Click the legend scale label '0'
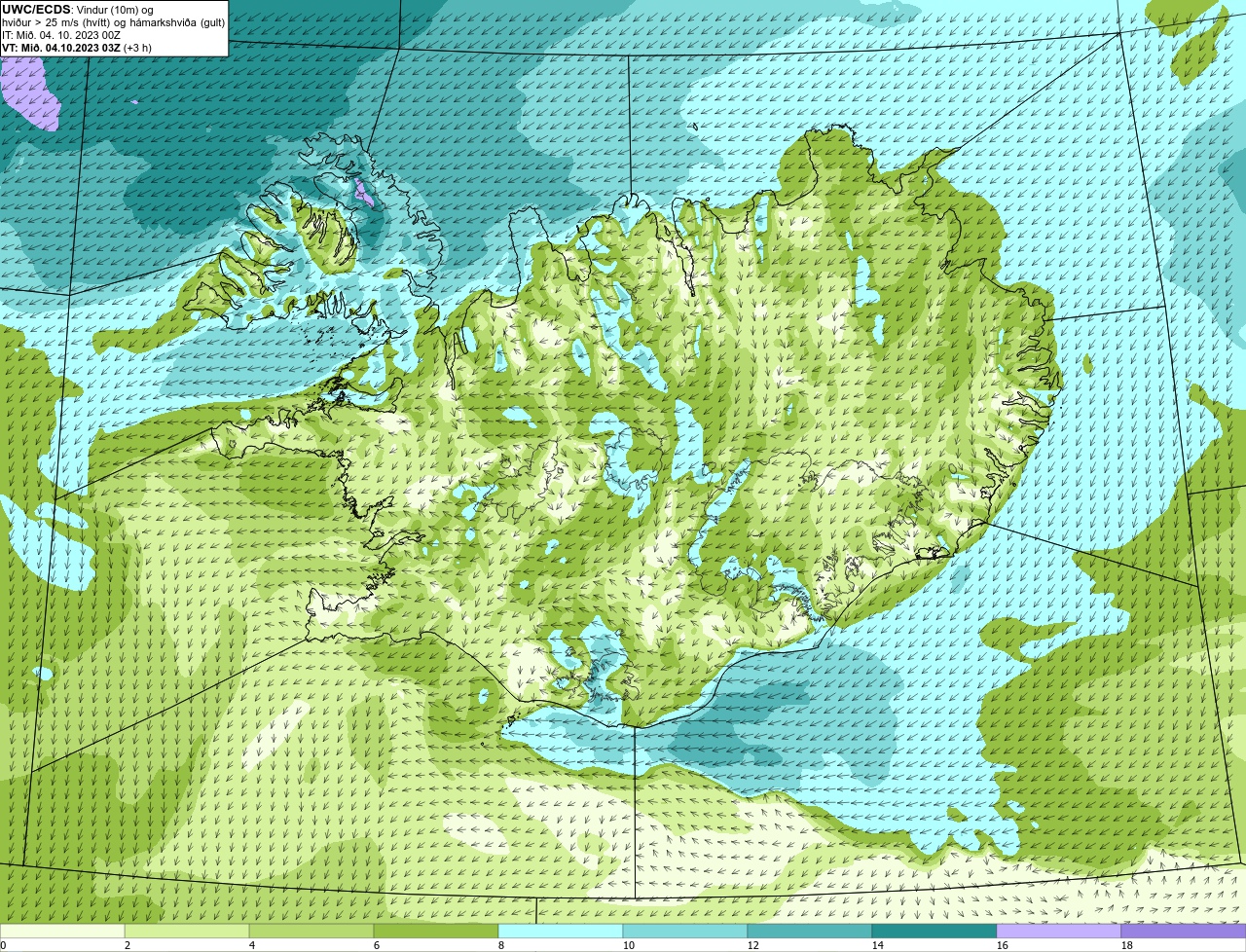1246x952 pixels. pos(3,945)
